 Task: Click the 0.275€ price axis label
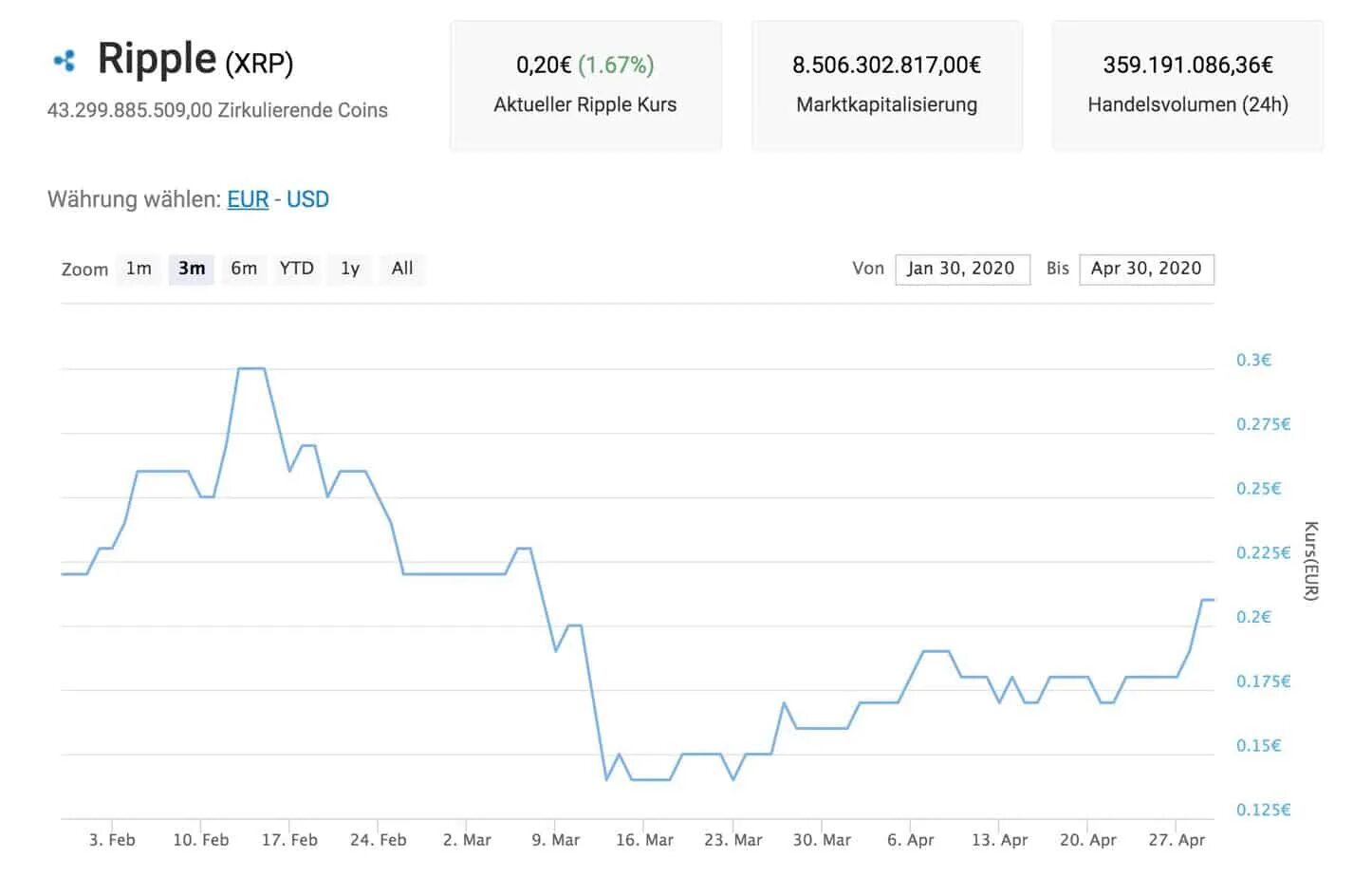1263,424
